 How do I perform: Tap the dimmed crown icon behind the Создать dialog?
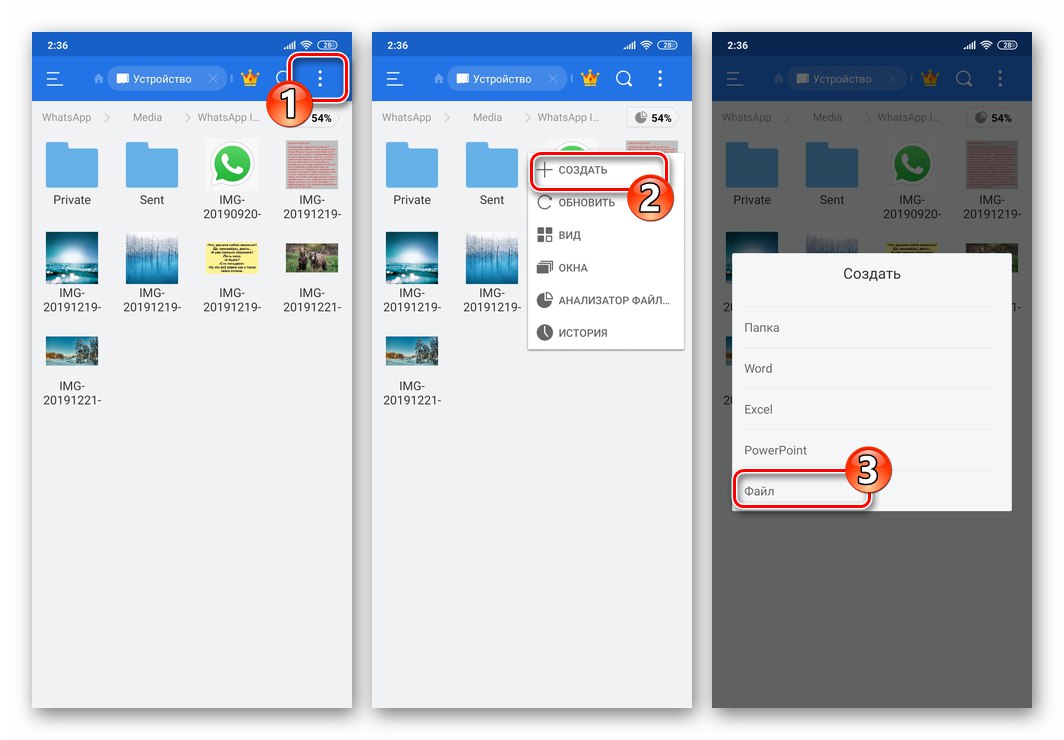click(x=930, y=79)
